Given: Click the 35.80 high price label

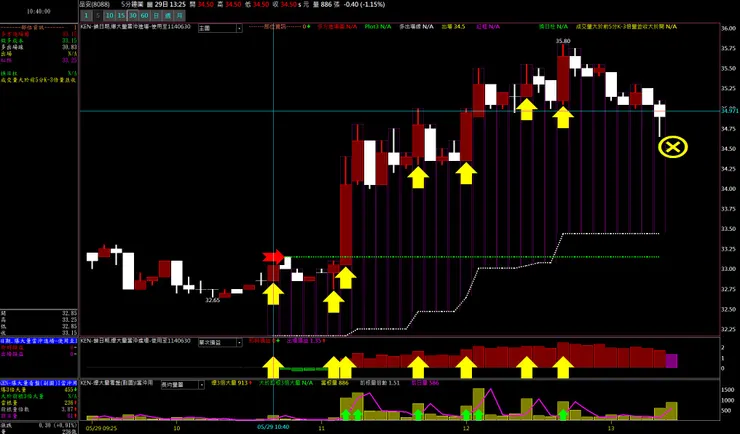Looking at the screenshot, I should pyautogui.click(x=563, y=41).
